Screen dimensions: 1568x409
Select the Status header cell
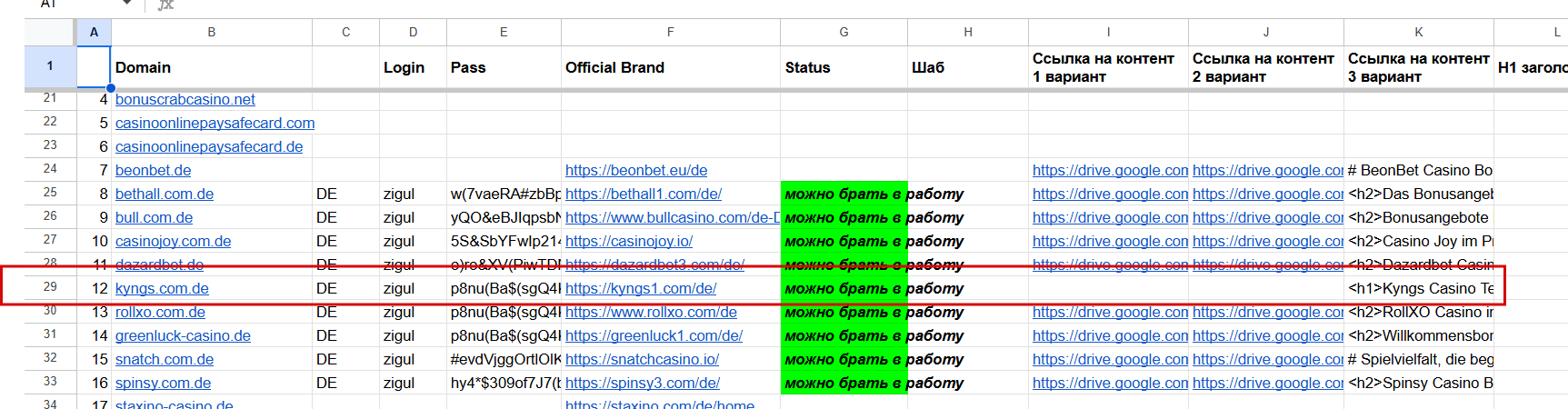coord(844,67)
